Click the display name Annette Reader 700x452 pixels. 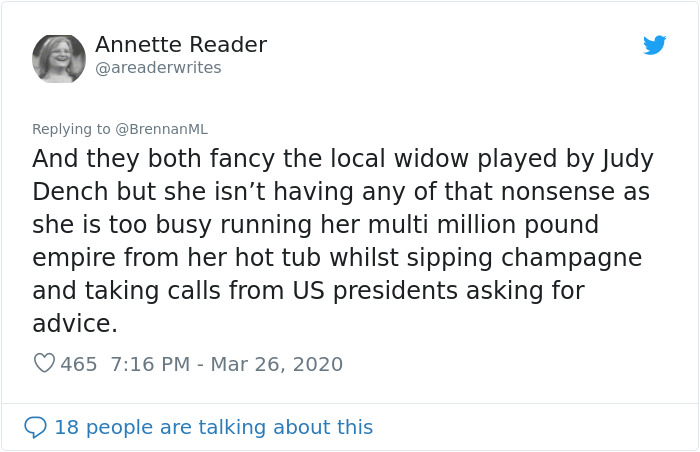click(181, 45)
